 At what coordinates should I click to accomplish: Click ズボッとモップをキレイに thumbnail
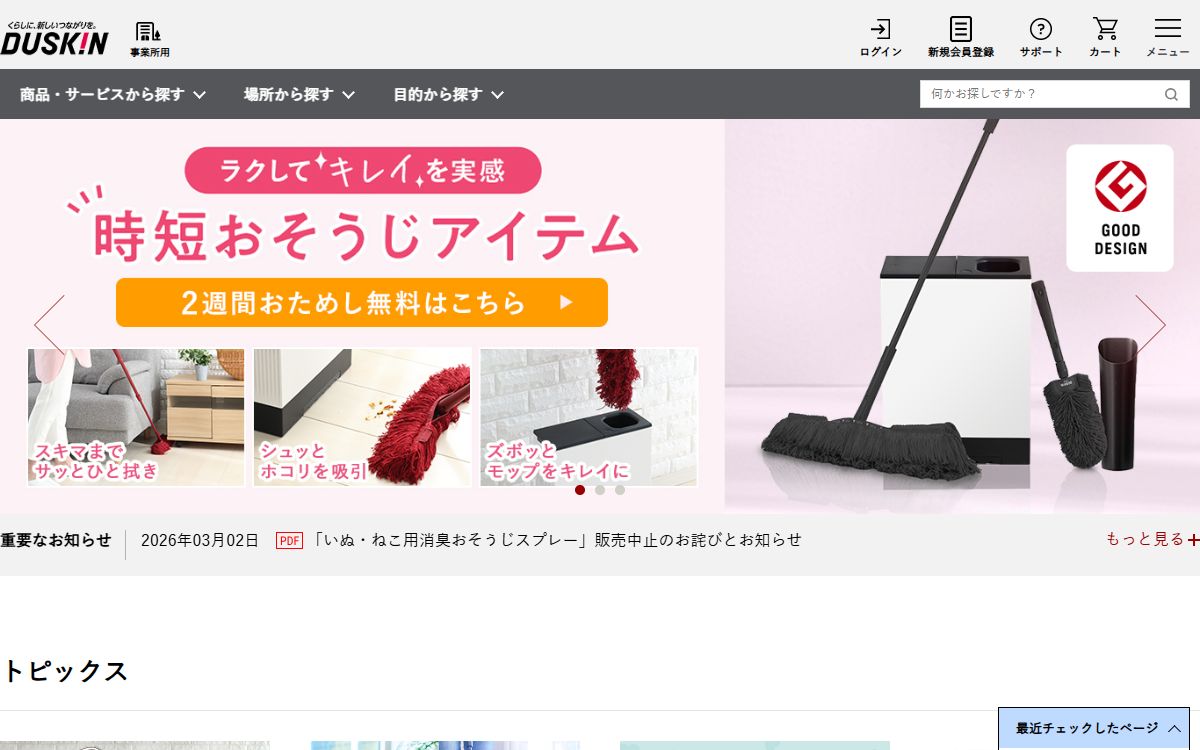pos(589,417)
